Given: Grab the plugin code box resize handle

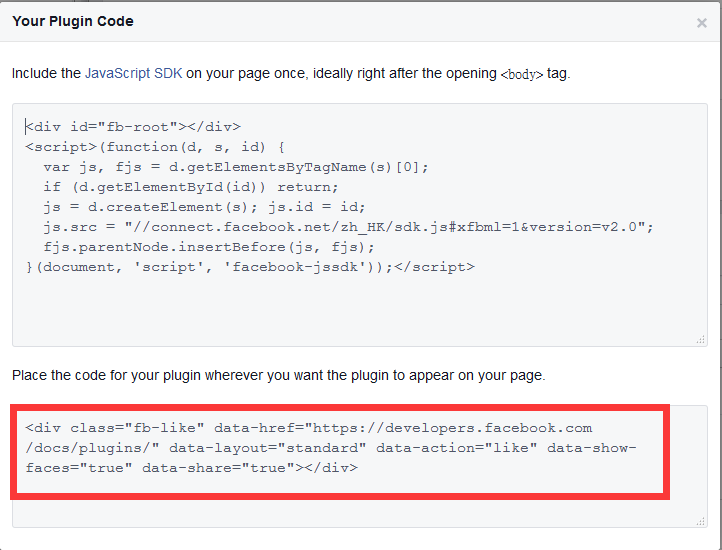Looking at the screenshot, I should coord(701,521).
